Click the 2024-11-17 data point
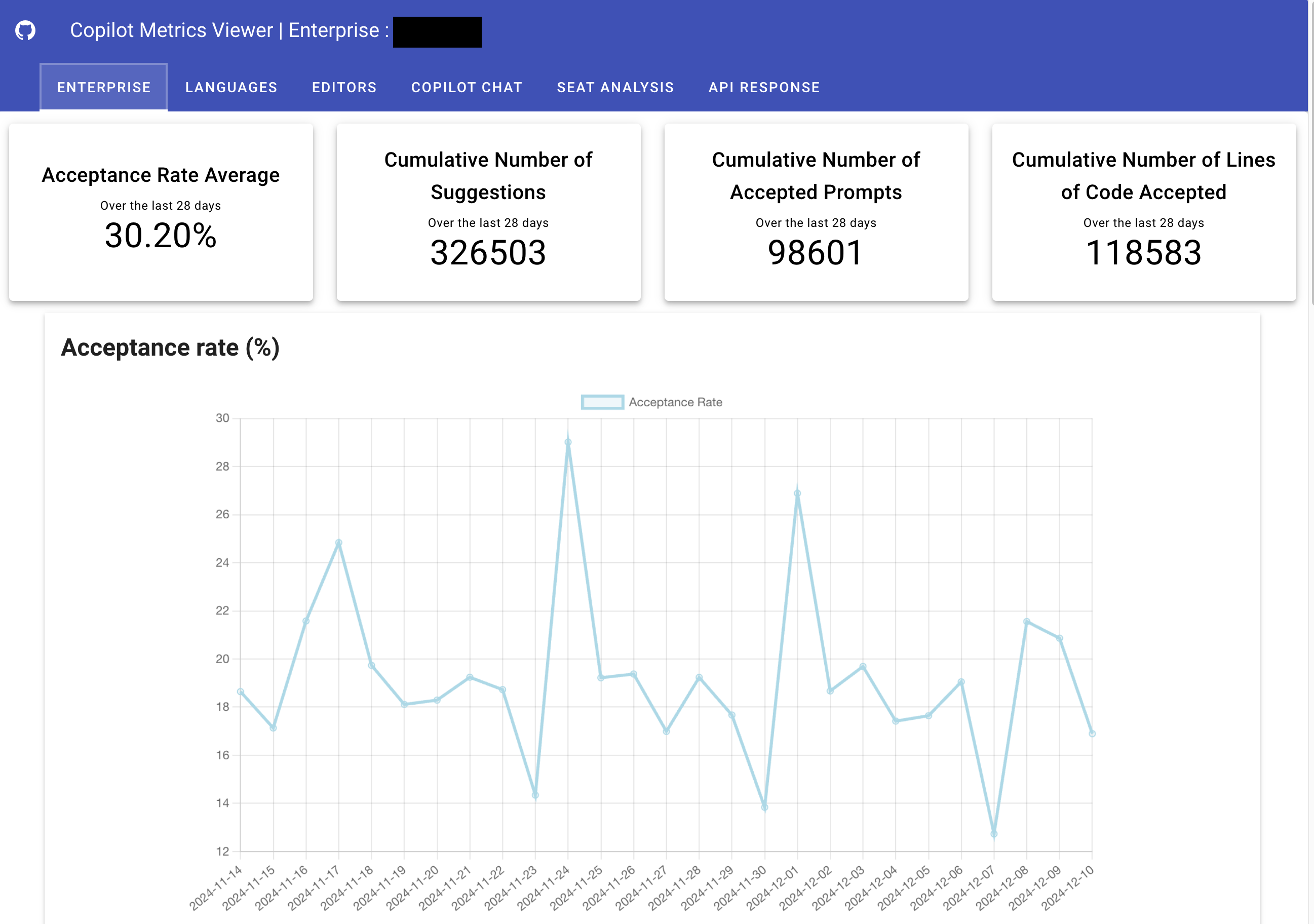The height and width of the screenshot is (924, 1314). pos(339,542)
